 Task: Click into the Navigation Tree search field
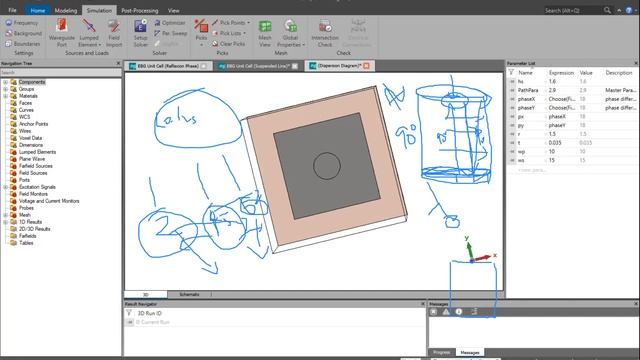click(x=61, y=72)
